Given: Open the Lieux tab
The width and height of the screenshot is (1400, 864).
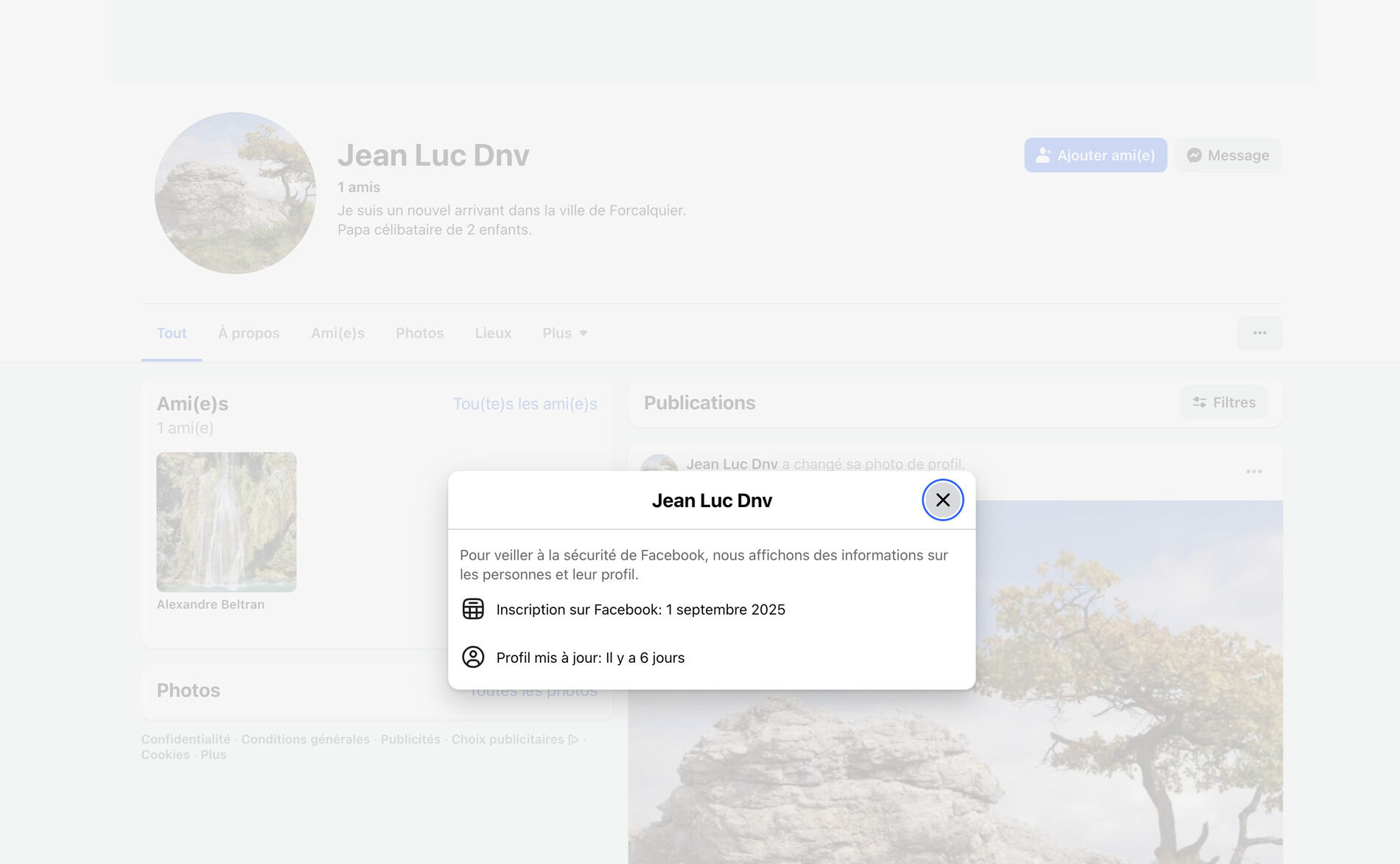Looking at the screenshot, I should (493, 333).
